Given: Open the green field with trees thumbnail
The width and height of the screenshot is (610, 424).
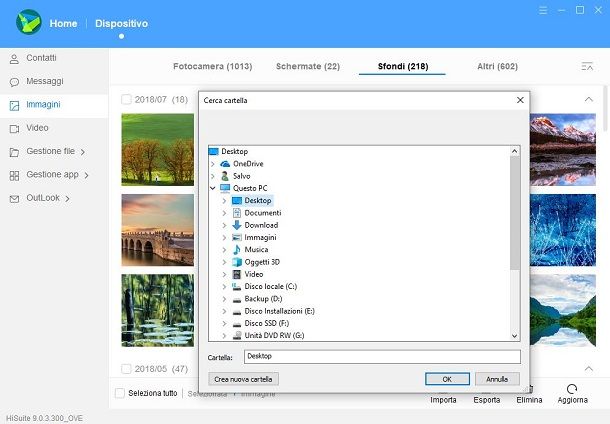Looking at the screenshot, I should (x=158, y=149).
